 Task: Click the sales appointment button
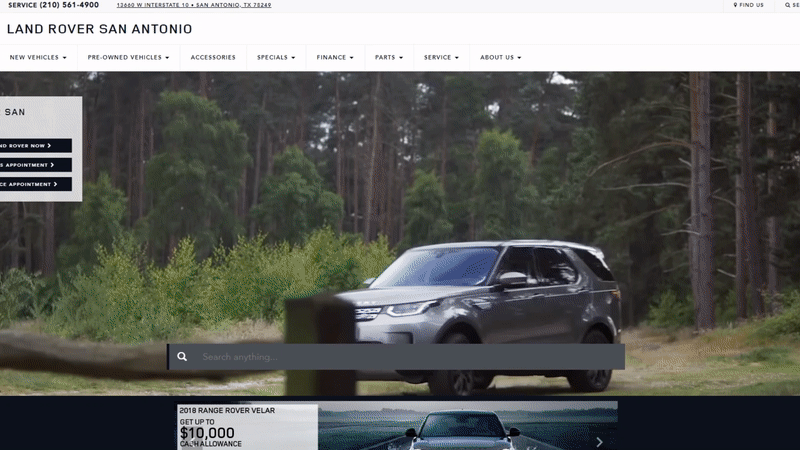coord(35,165)
